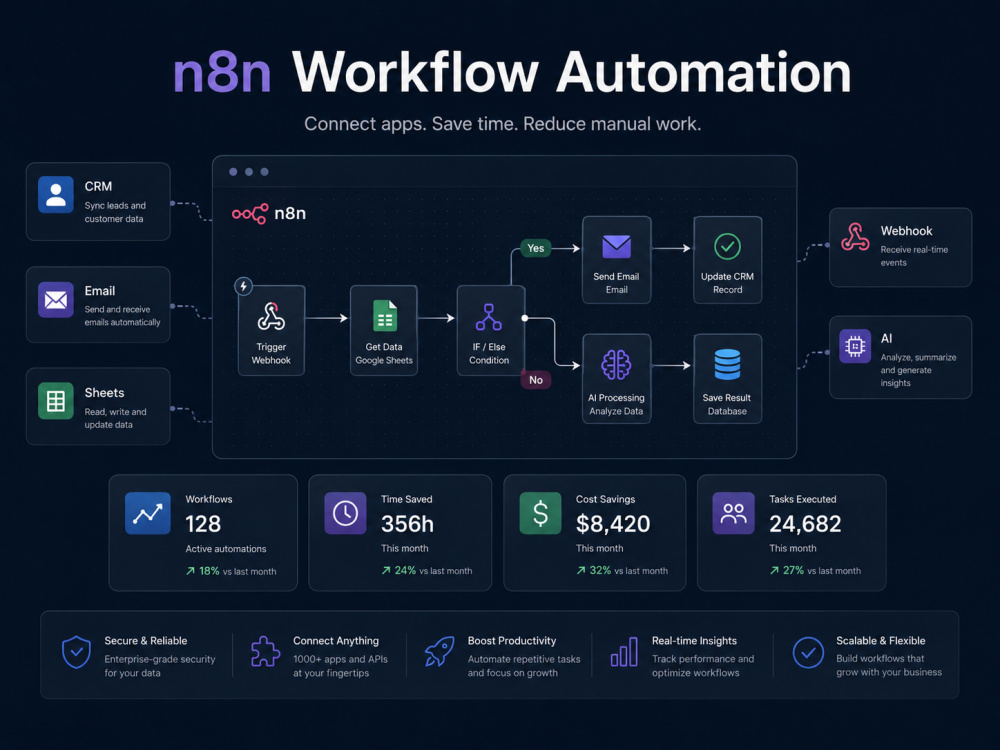Click the Workflows trend chart icon
Screen dimensions: 1000x750
[148, 513]
